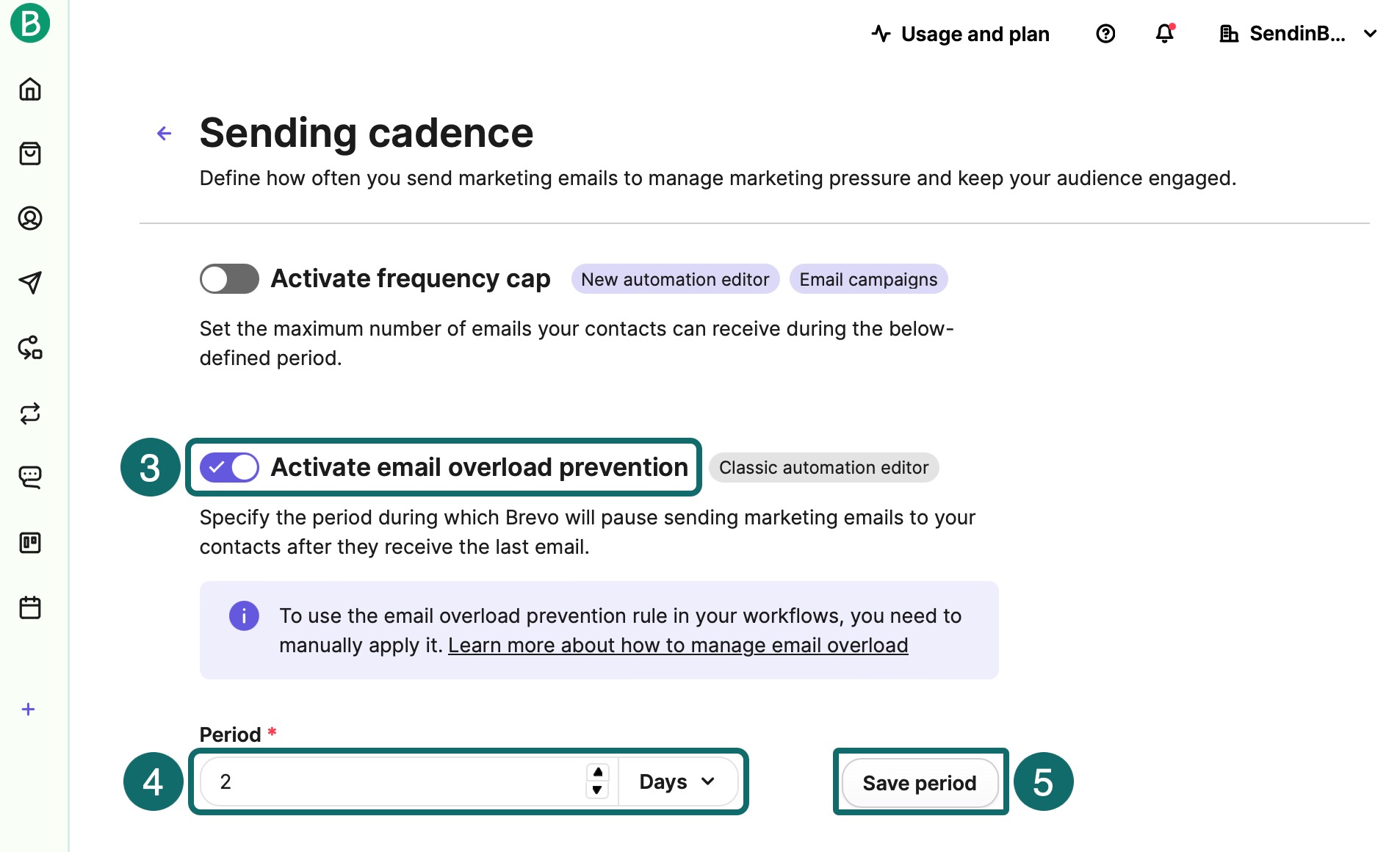Open Usage and plan
The image size is (1400, 852).
coord(960,34)
